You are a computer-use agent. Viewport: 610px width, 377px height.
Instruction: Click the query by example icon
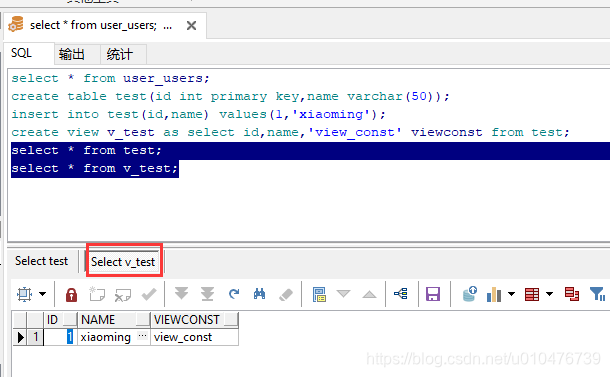coord(319,295)
